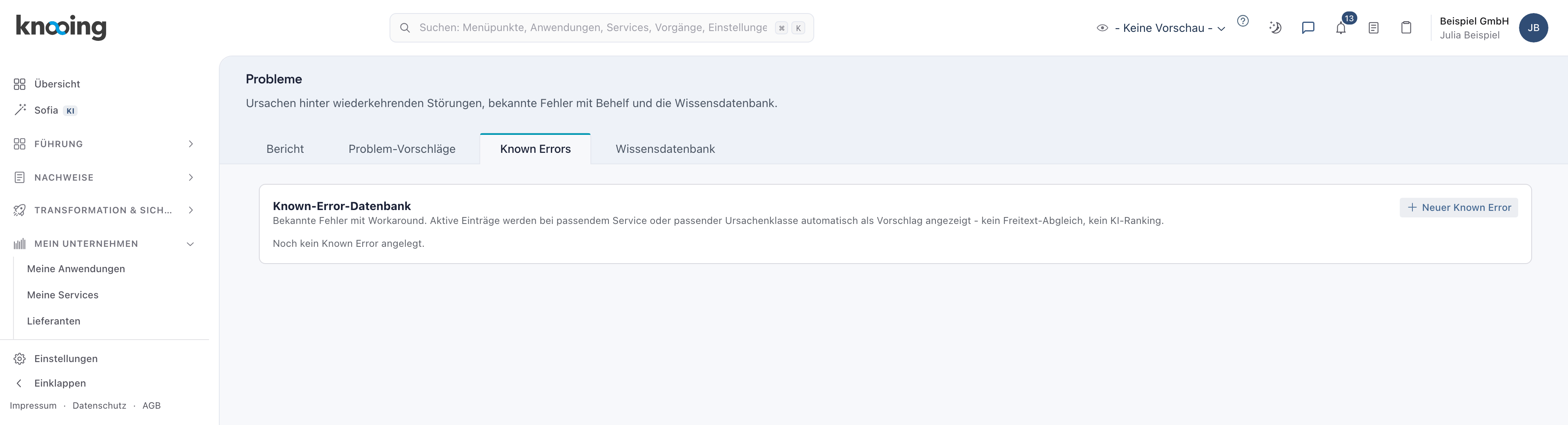Click the knooing logo
1568x425 pixels.
[x=61, y=27]
